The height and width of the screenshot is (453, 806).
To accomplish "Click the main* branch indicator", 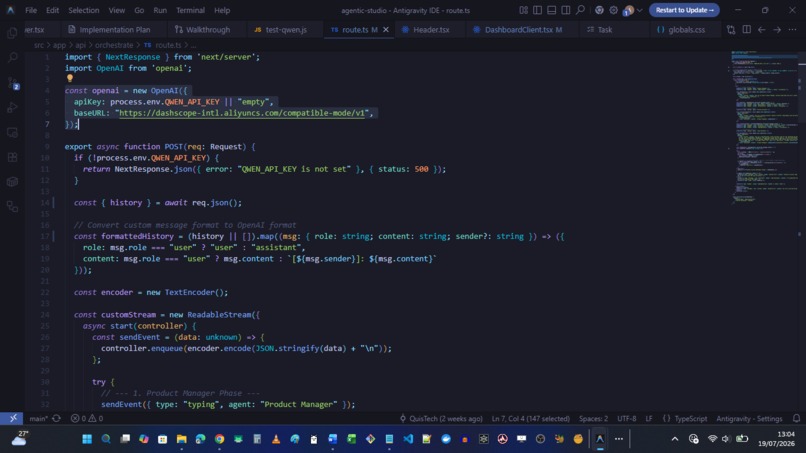I will click(x=38, y=419).
